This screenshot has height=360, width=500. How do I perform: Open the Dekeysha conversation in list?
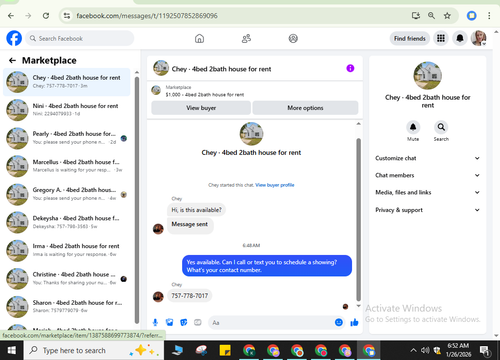[67, 222]
